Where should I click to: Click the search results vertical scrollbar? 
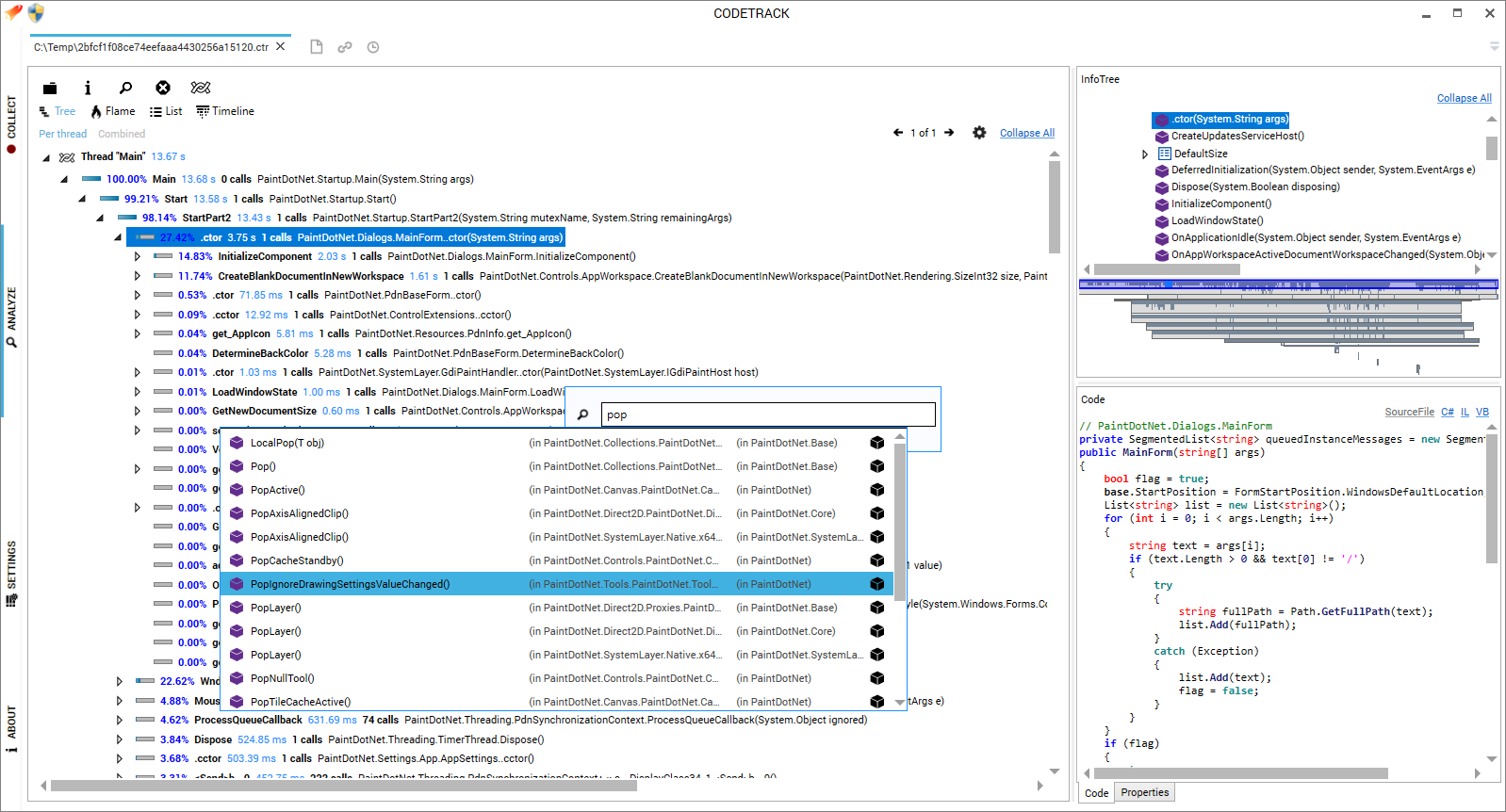pos(899,521)
